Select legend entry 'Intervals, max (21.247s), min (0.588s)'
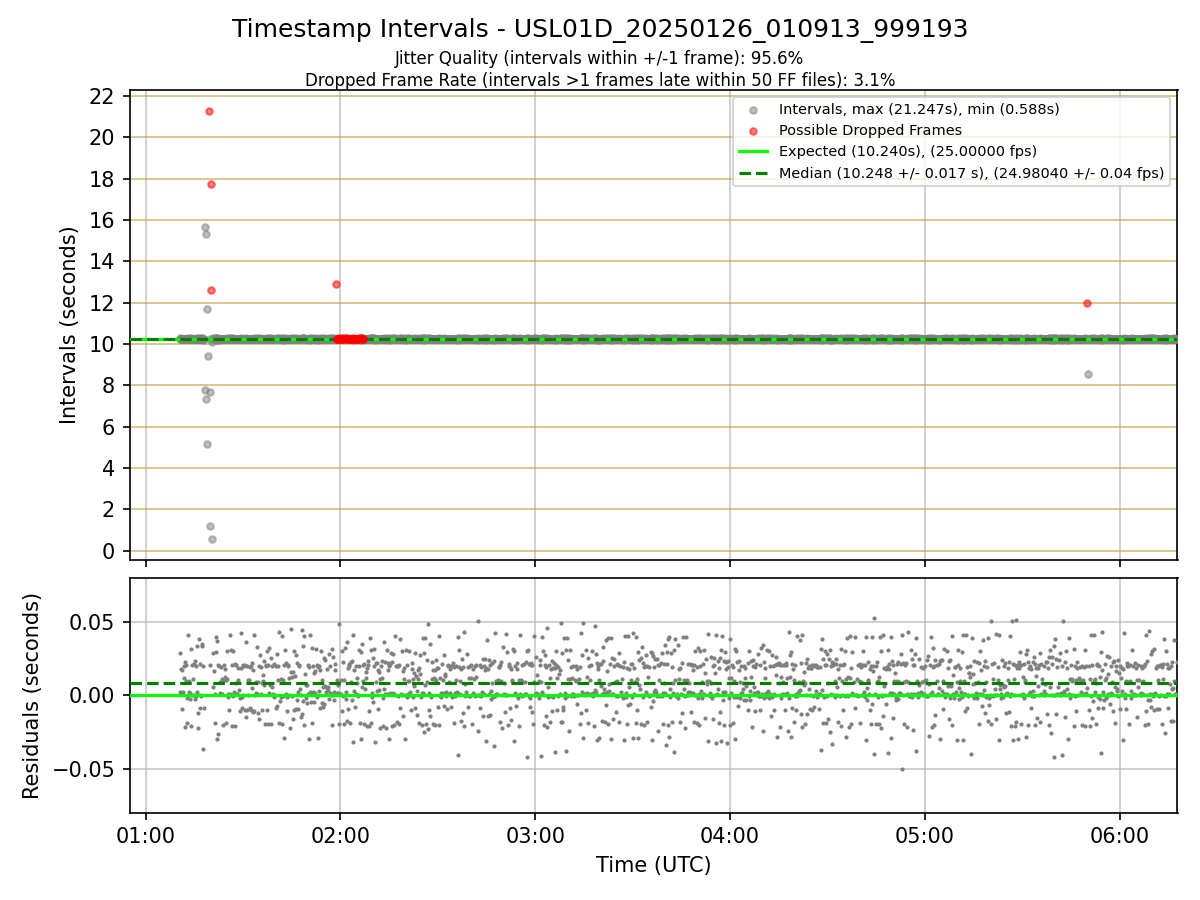Screen dimensions: 1200x900 coord(919,109)
